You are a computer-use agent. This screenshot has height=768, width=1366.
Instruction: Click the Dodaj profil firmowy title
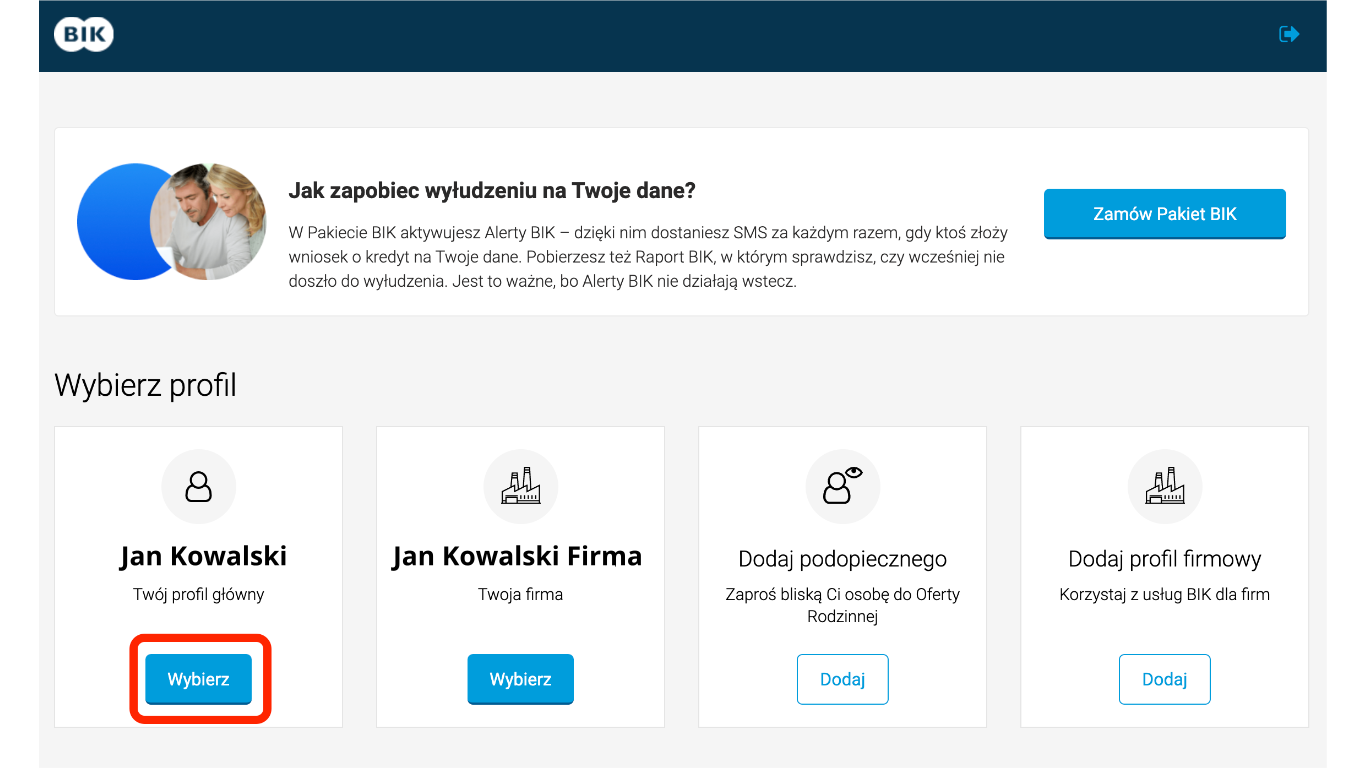coord(1165,559)
